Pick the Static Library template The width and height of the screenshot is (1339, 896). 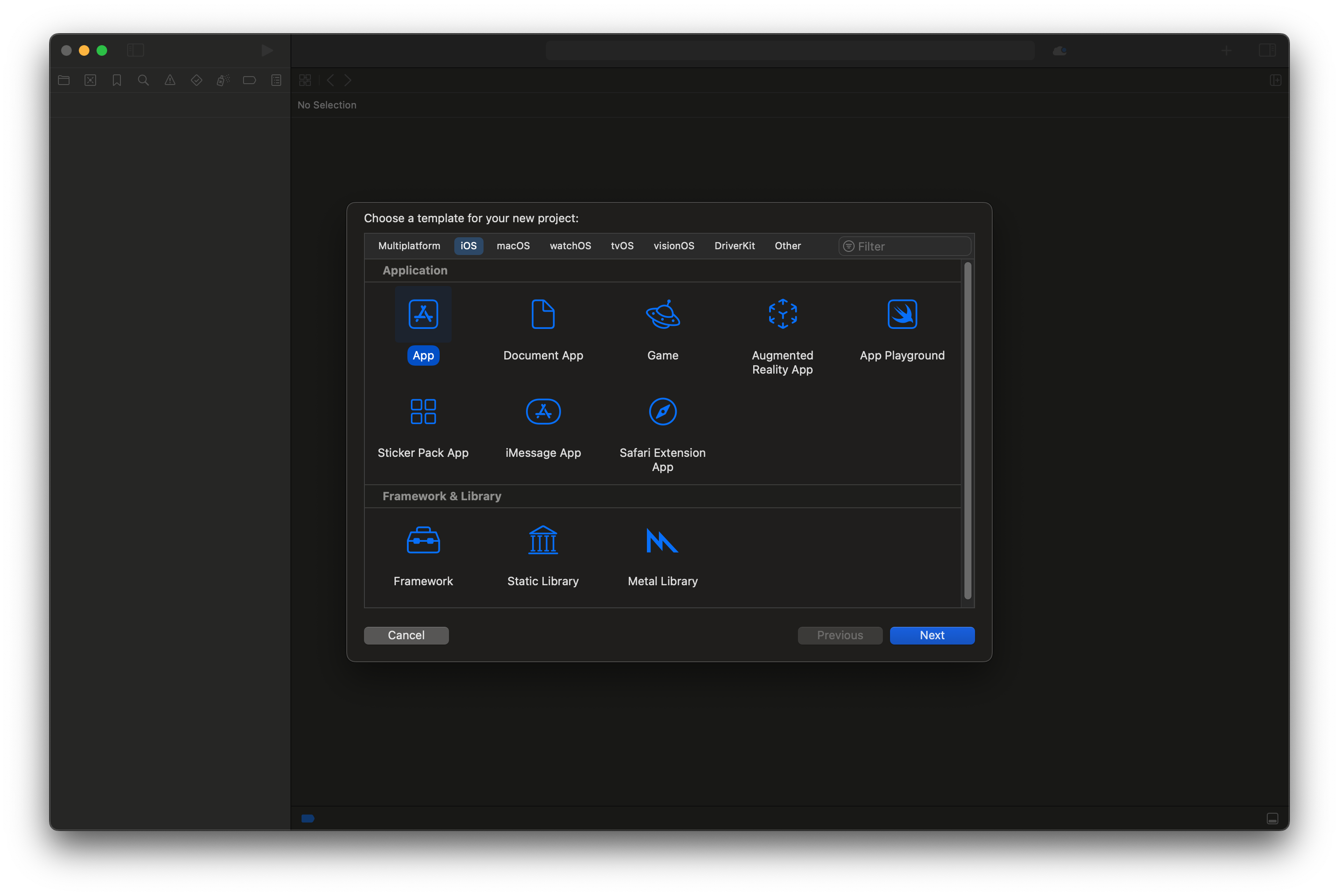pyautogui.click(x=543, y=540)
